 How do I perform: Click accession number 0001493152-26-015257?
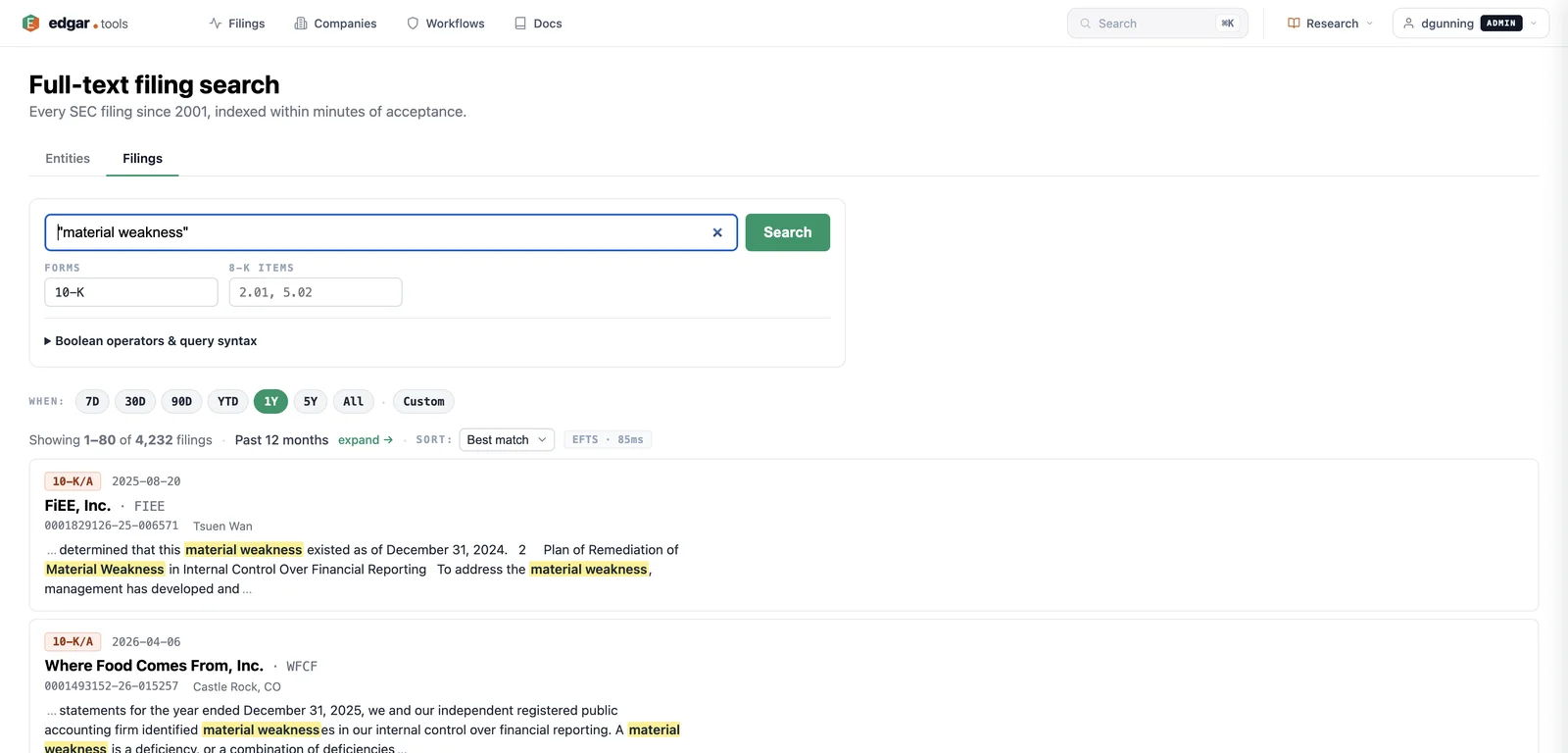(x=112, y=686)
